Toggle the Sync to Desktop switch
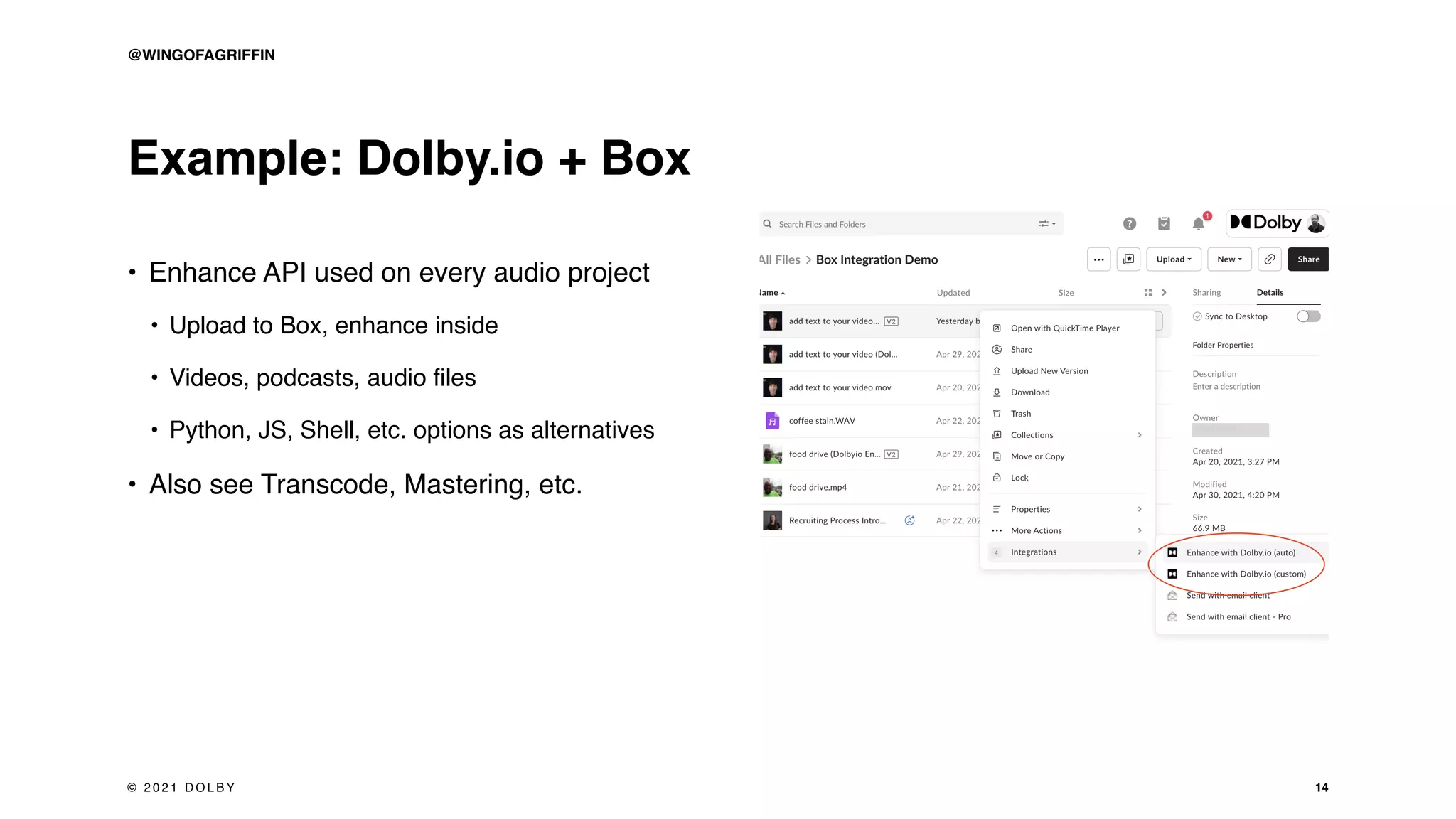1456x819 pixels. click(x=1308, y=316)
